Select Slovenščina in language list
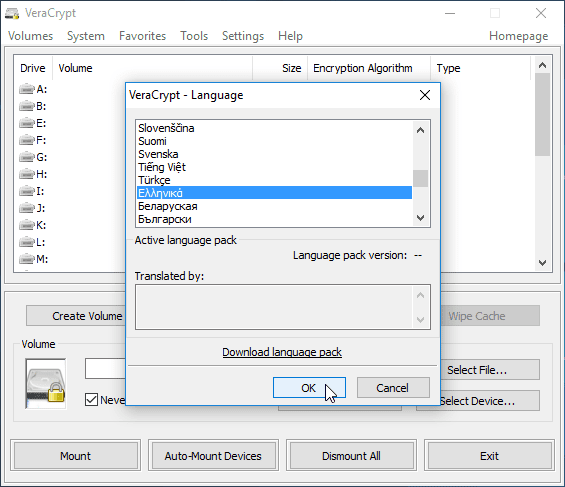Image resolution: width=565 pixels, height=487 pixels. [x=274, y=128]
